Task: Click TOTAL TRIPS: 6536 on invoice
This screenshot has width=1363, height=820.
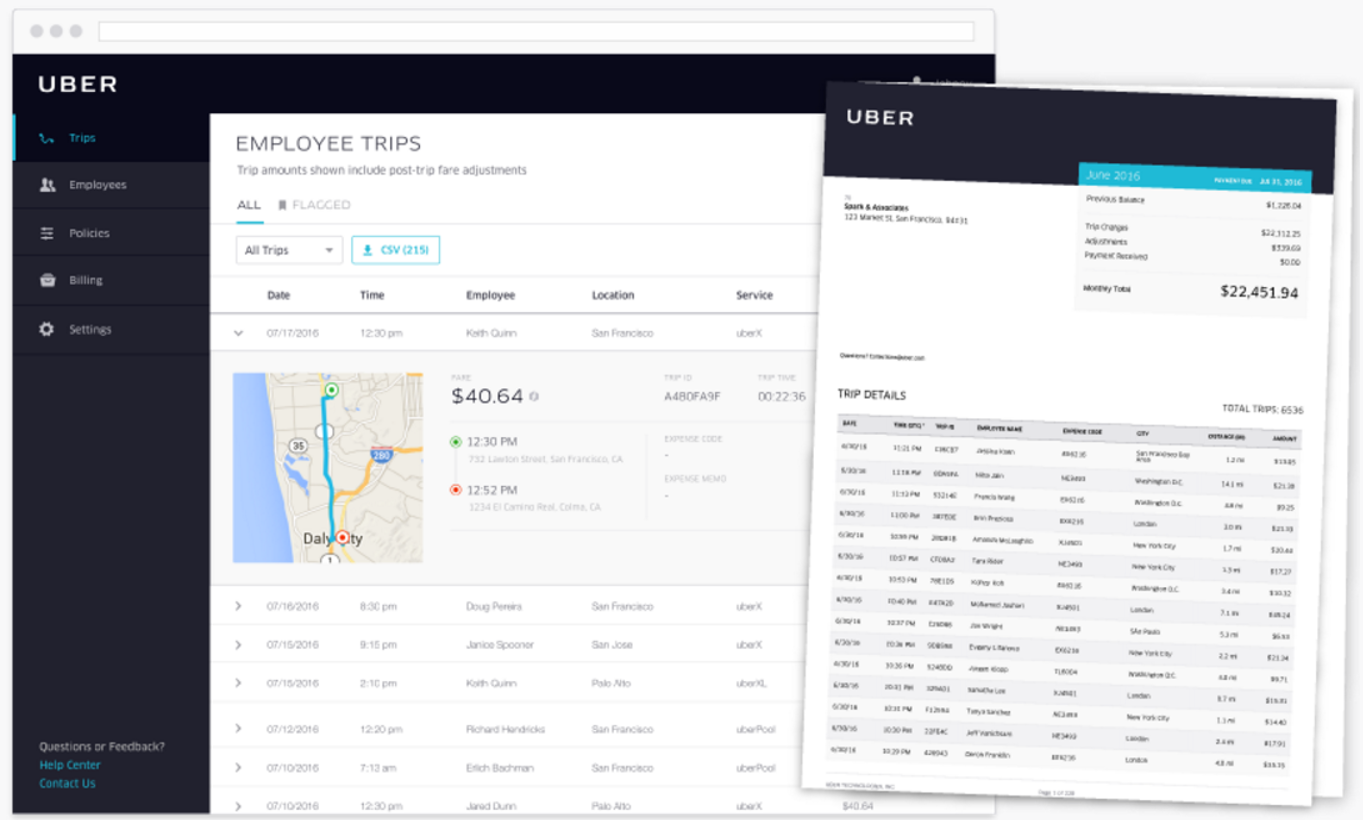Action: (x=1262, y=409)
